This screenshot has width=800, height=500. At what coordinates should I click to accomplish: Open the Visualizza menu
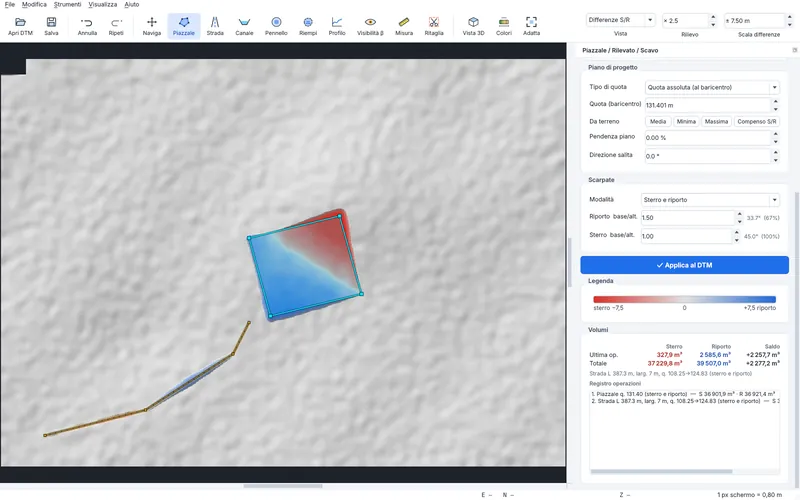[x=103, y=5]
